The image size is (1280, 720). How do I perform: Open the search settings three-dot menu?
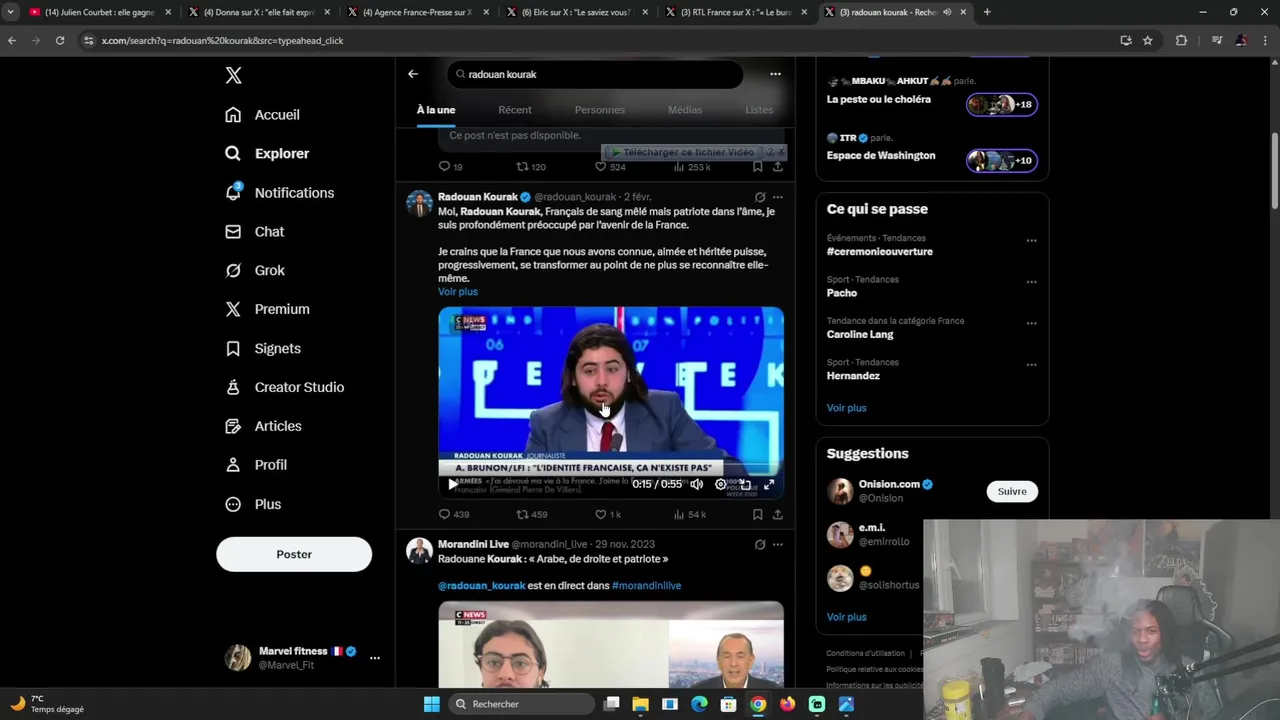coord(775,74)
